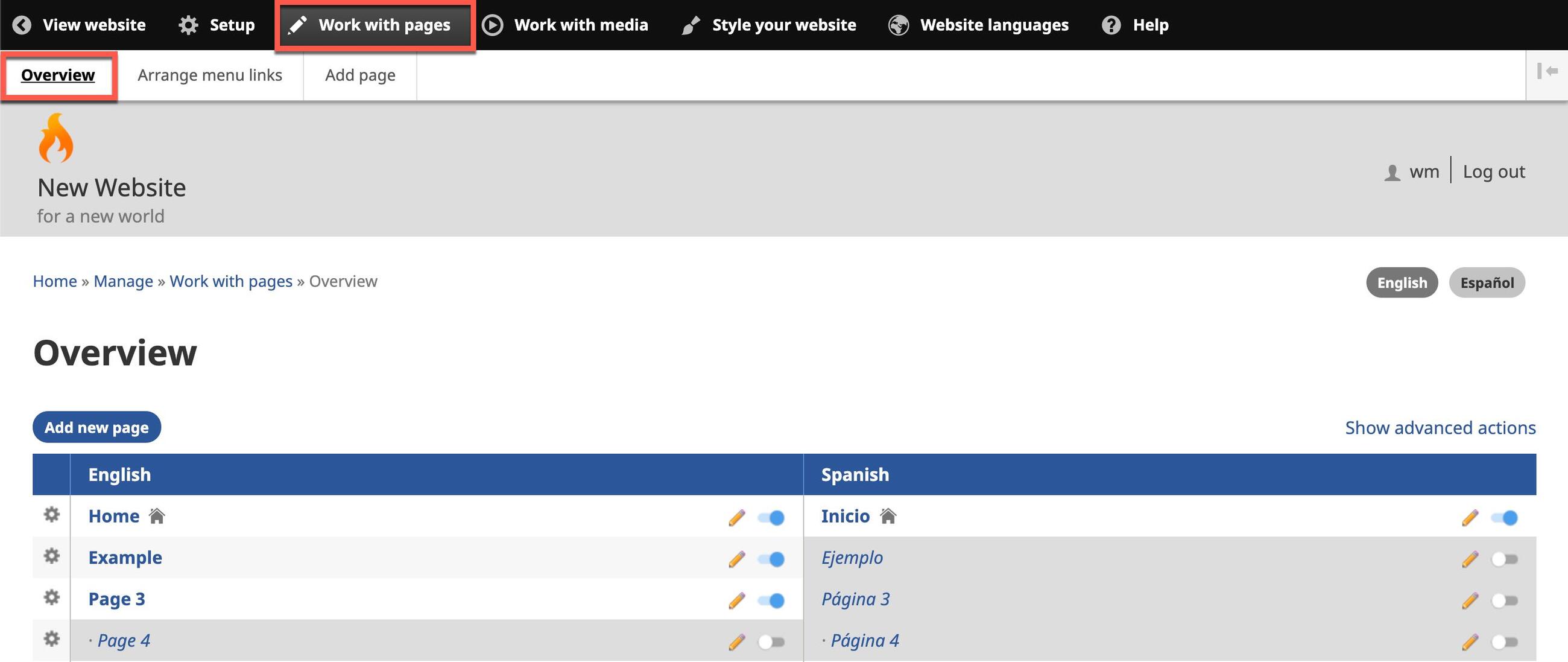Click the edit pencil for Page 4
1568x662 pixels.
(x=736, y=642)
